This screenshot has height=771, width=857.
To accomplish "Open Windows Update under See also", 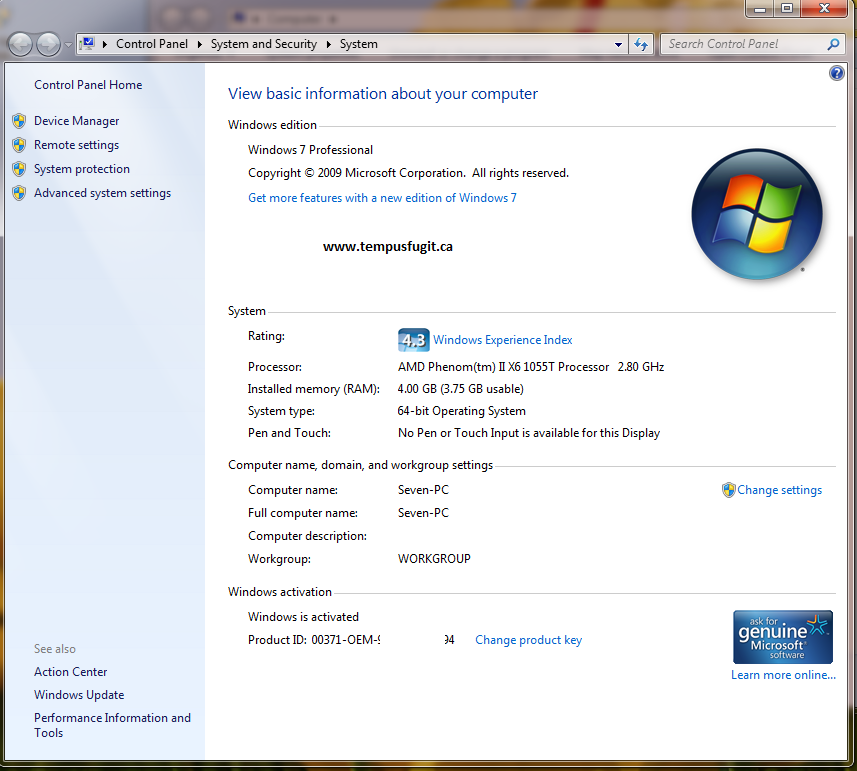I will click(79, 695).
